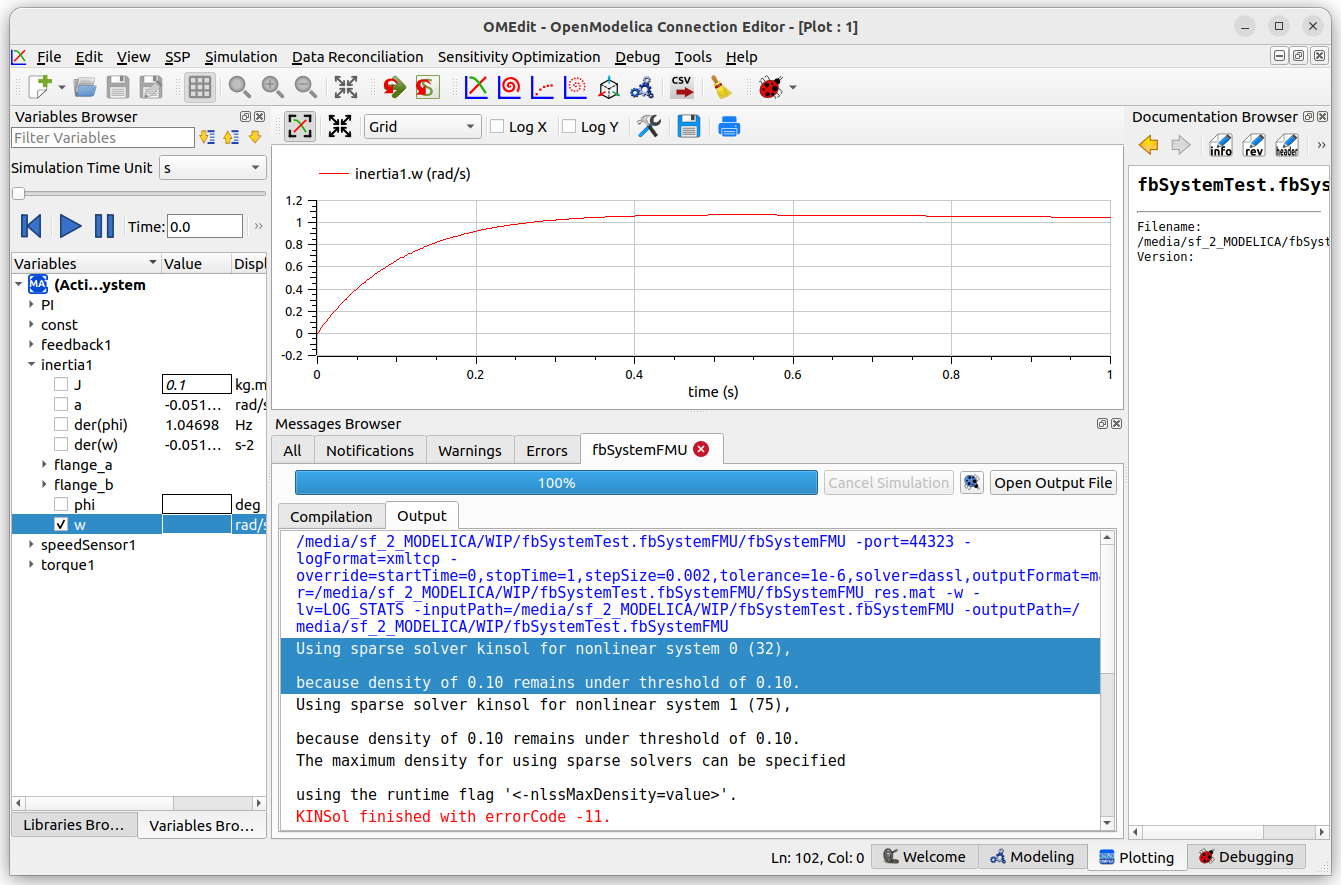Open the Grid style dropdown
Screen dimensions: 1341x885
422,126
